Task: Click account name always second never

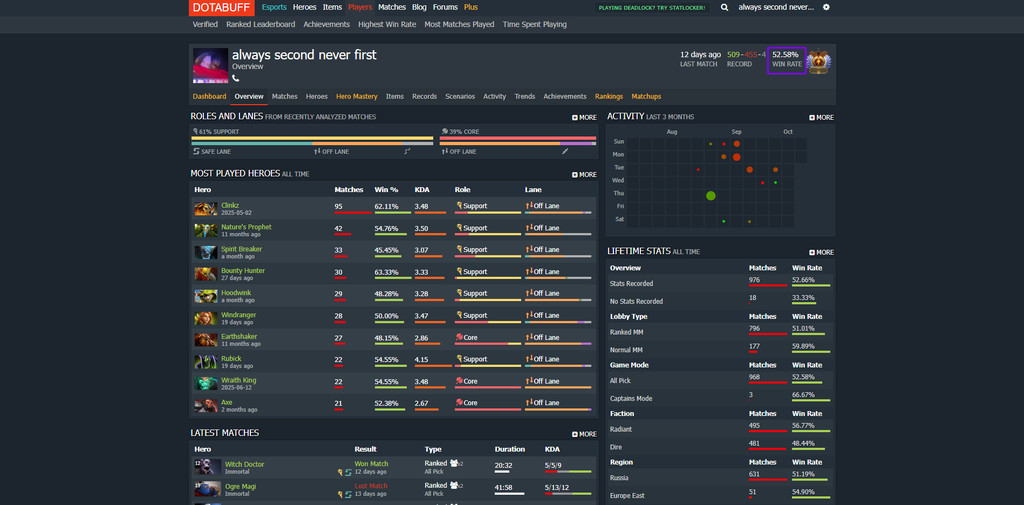Action: (x=776, y=7)
